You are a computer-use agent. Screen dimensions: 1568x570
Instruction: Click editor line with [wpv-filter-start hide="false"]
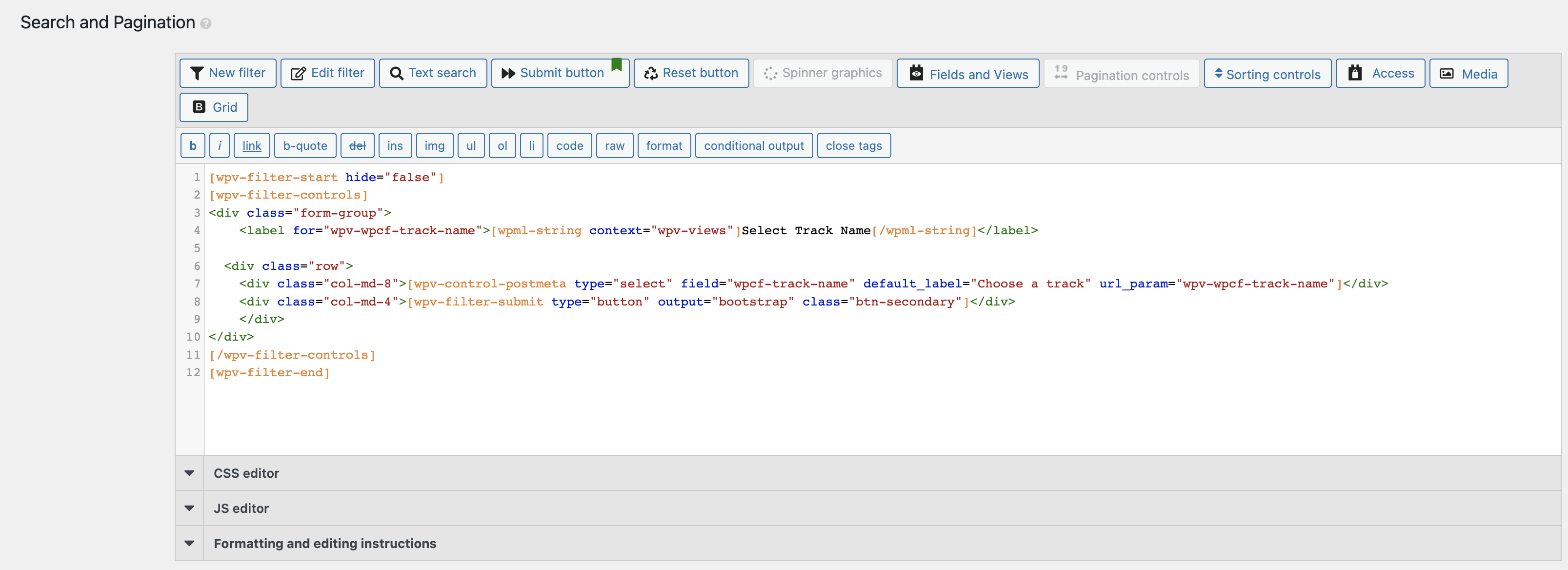click(x=326, y=177)
